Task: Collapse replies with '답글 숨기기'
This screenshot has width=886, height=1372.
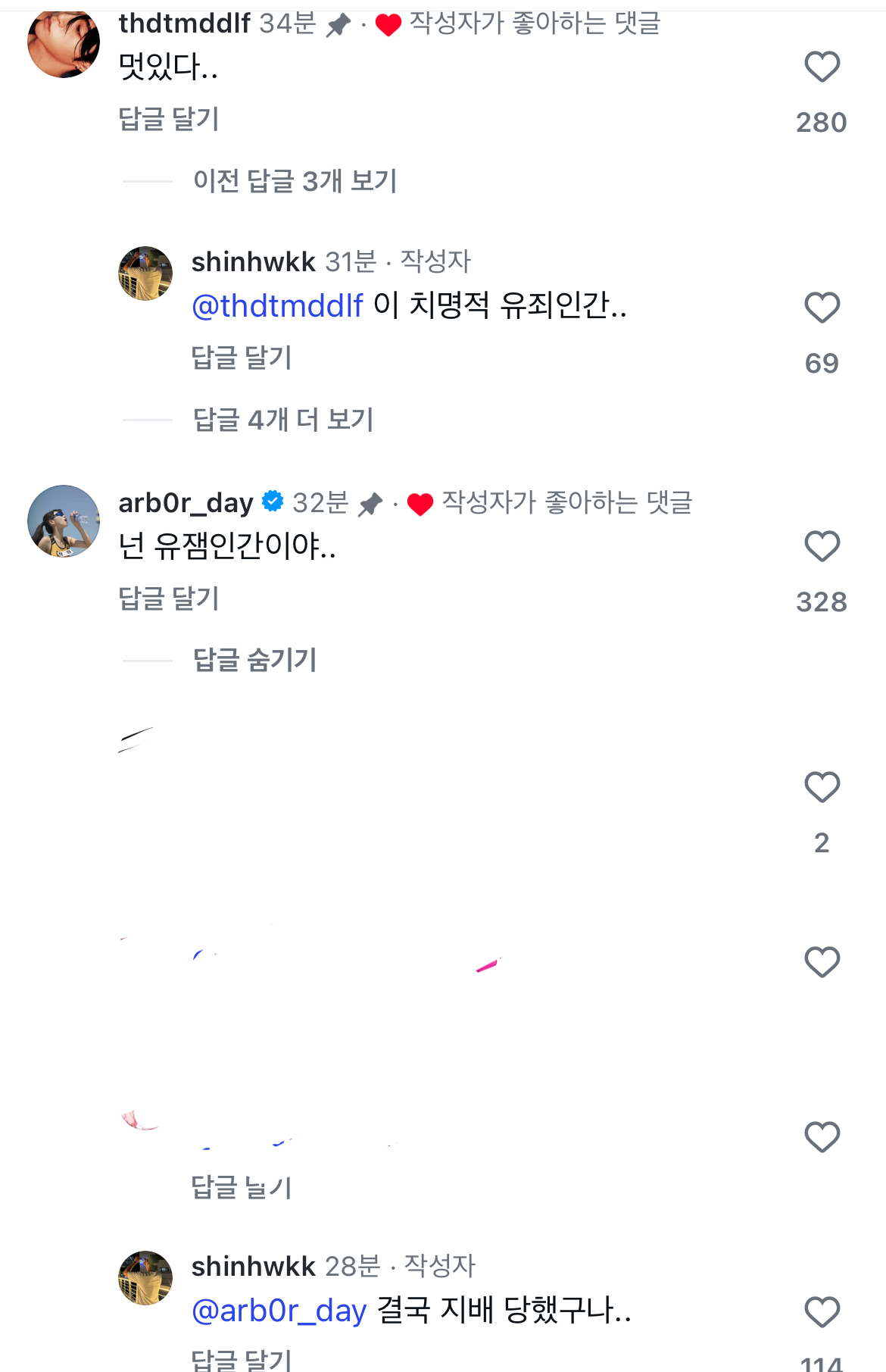Action: coord(254,660)
